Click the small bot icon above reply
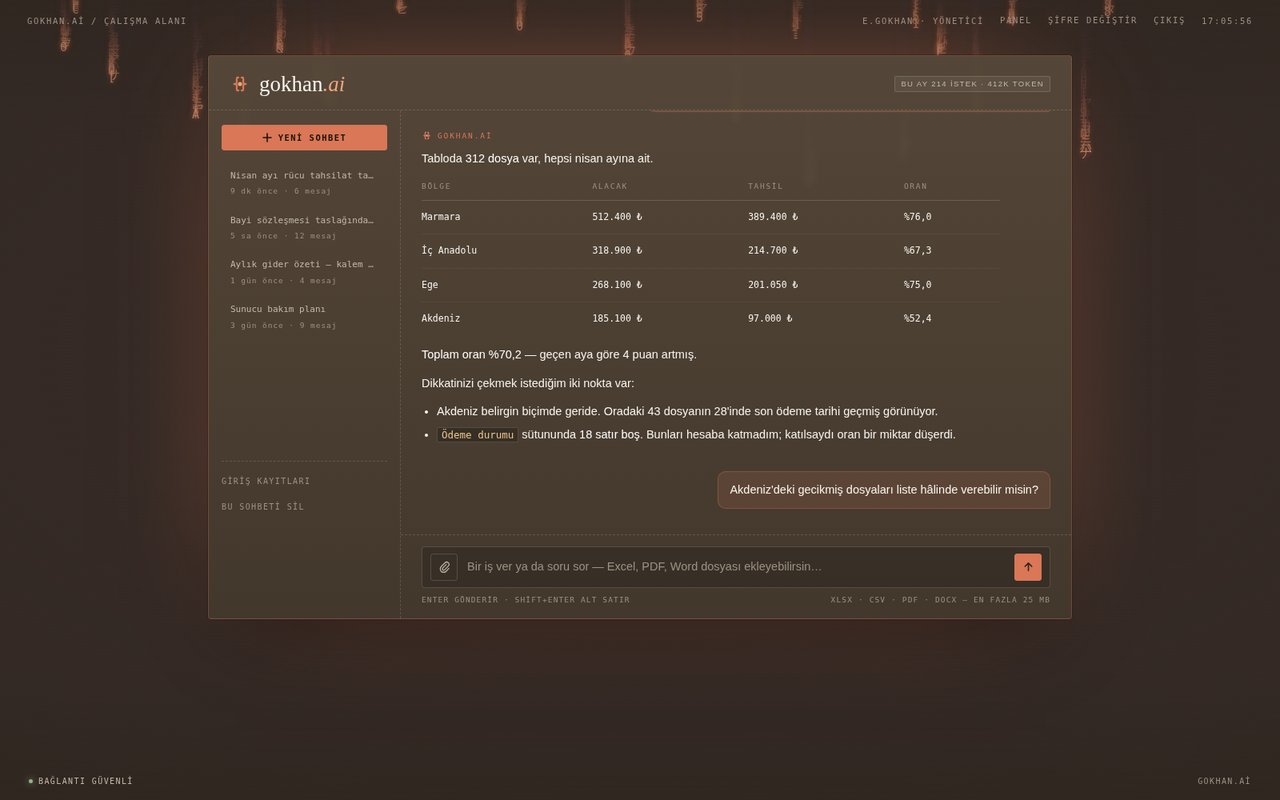This screenshot has height=800, width=1280. pos(427,136)
